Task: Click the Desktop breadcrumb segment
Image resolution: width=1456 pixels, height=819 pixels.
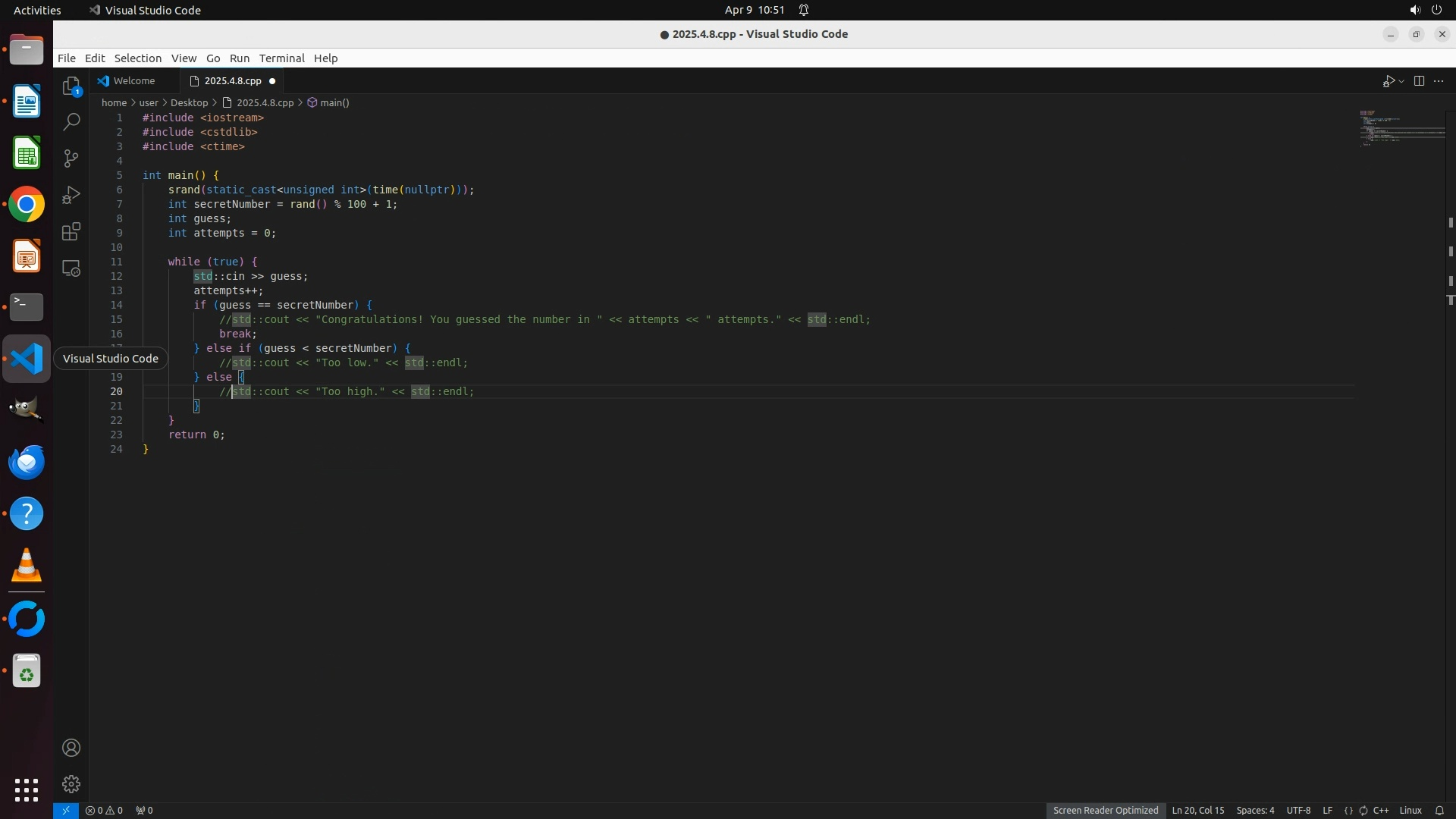Action: pos(189,102)
